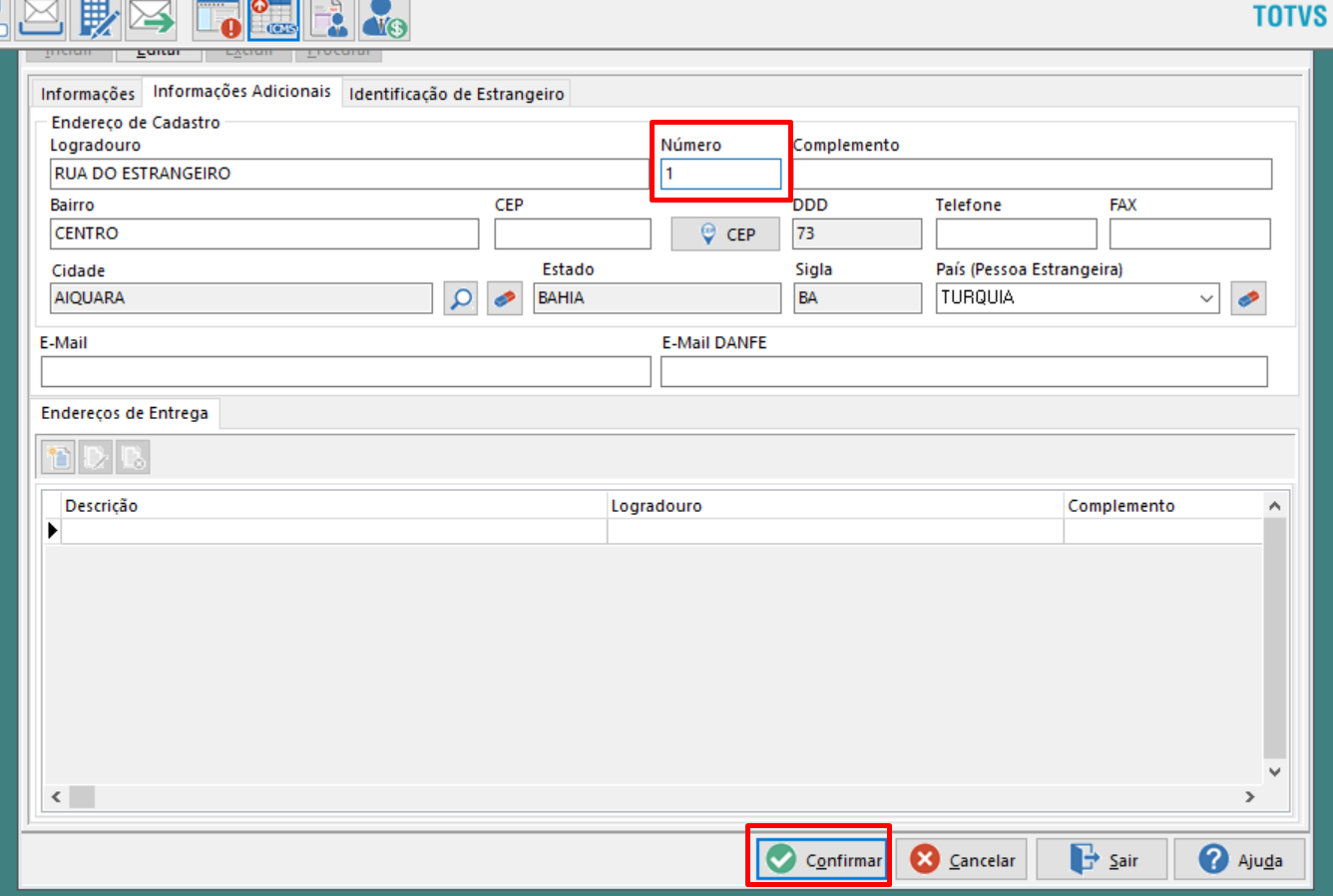
Task: Click the Bairro field containing CENTRO
Action: [264, 233]
